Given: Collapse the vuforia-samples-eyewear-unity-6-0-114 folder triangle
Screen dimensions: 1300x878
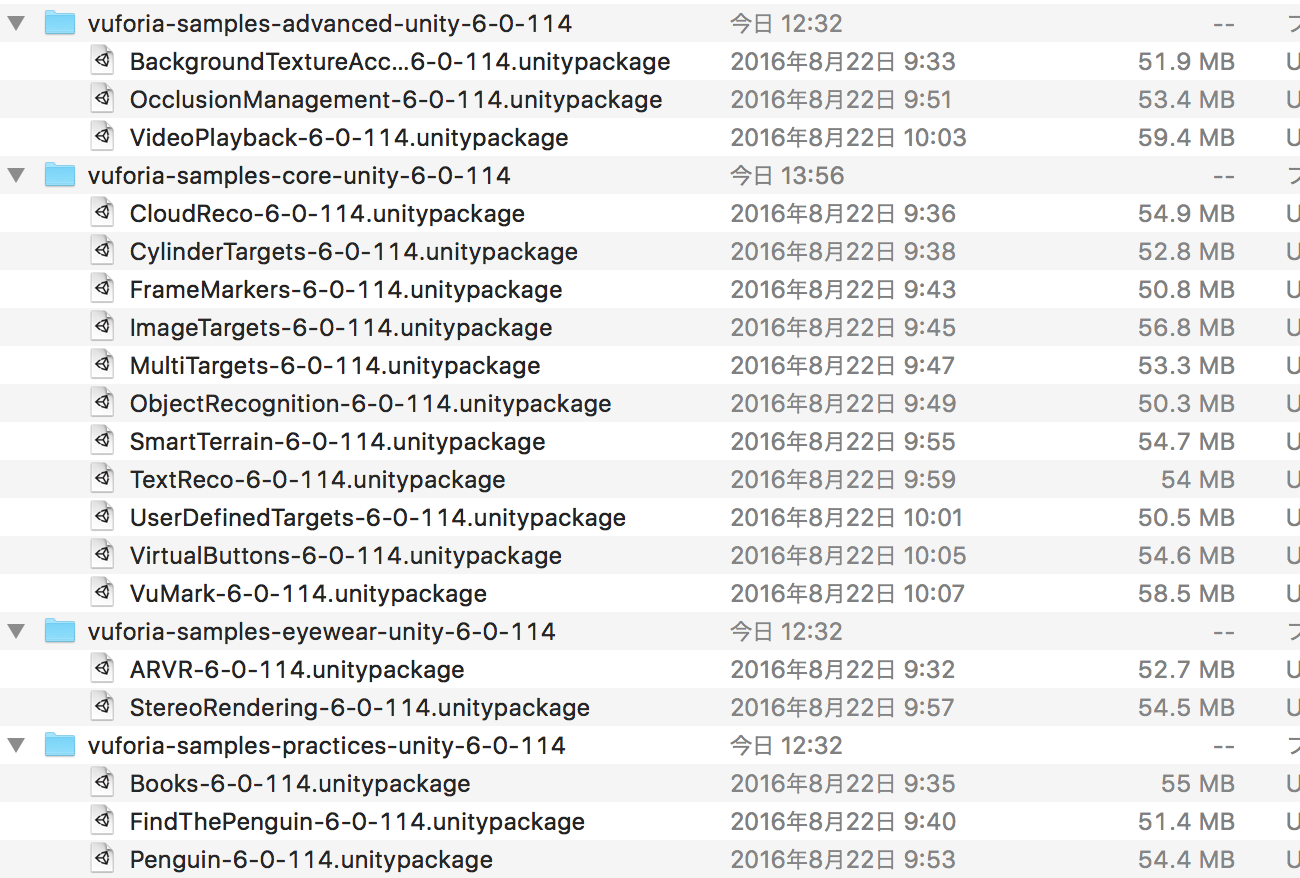Looking at the screenshot, I should pyautogui.click(x=16, y=632).
